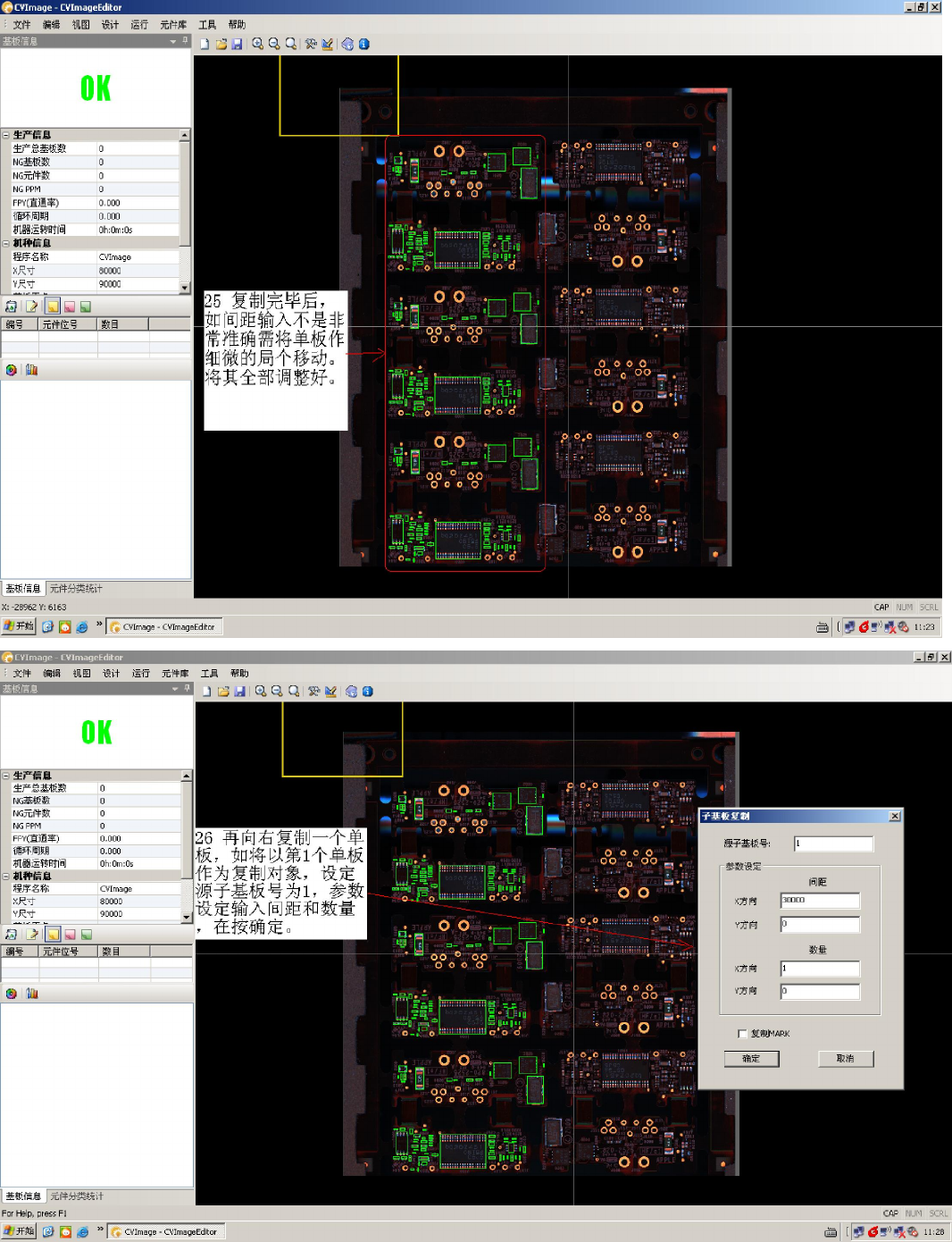Click color wheel icon in upper window

[x=11, y=370]
